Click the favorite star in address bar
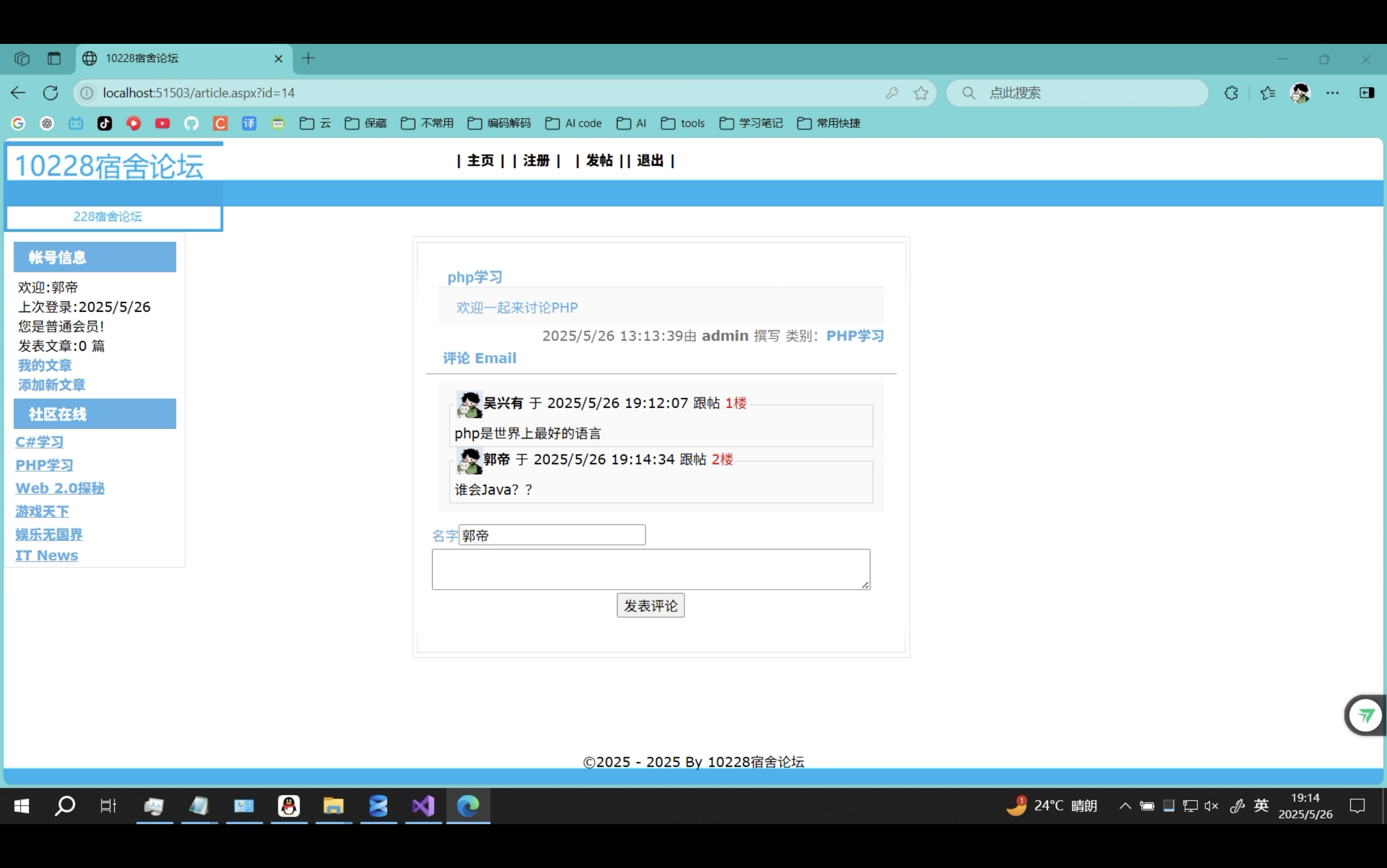The height and width of the screenshot is (868, 1387). coord(921,93)
